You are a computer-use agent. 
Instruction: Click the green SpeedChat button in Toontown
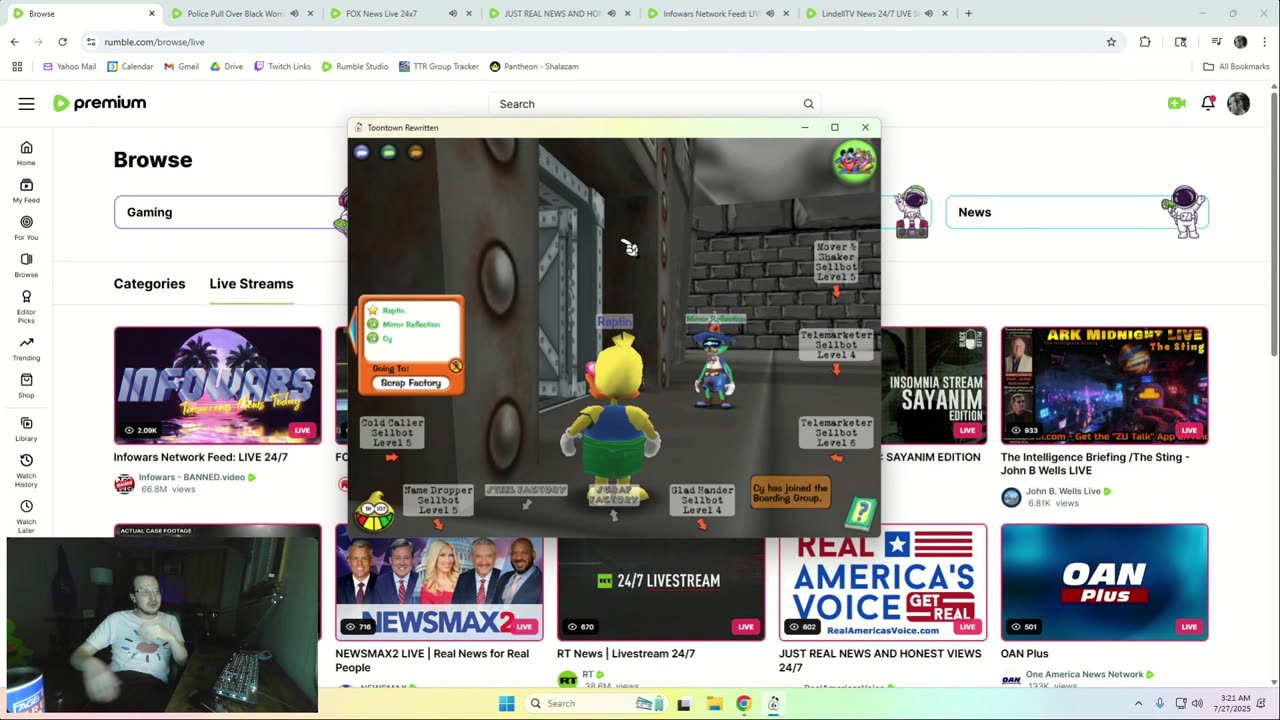(x=389, y=152)
